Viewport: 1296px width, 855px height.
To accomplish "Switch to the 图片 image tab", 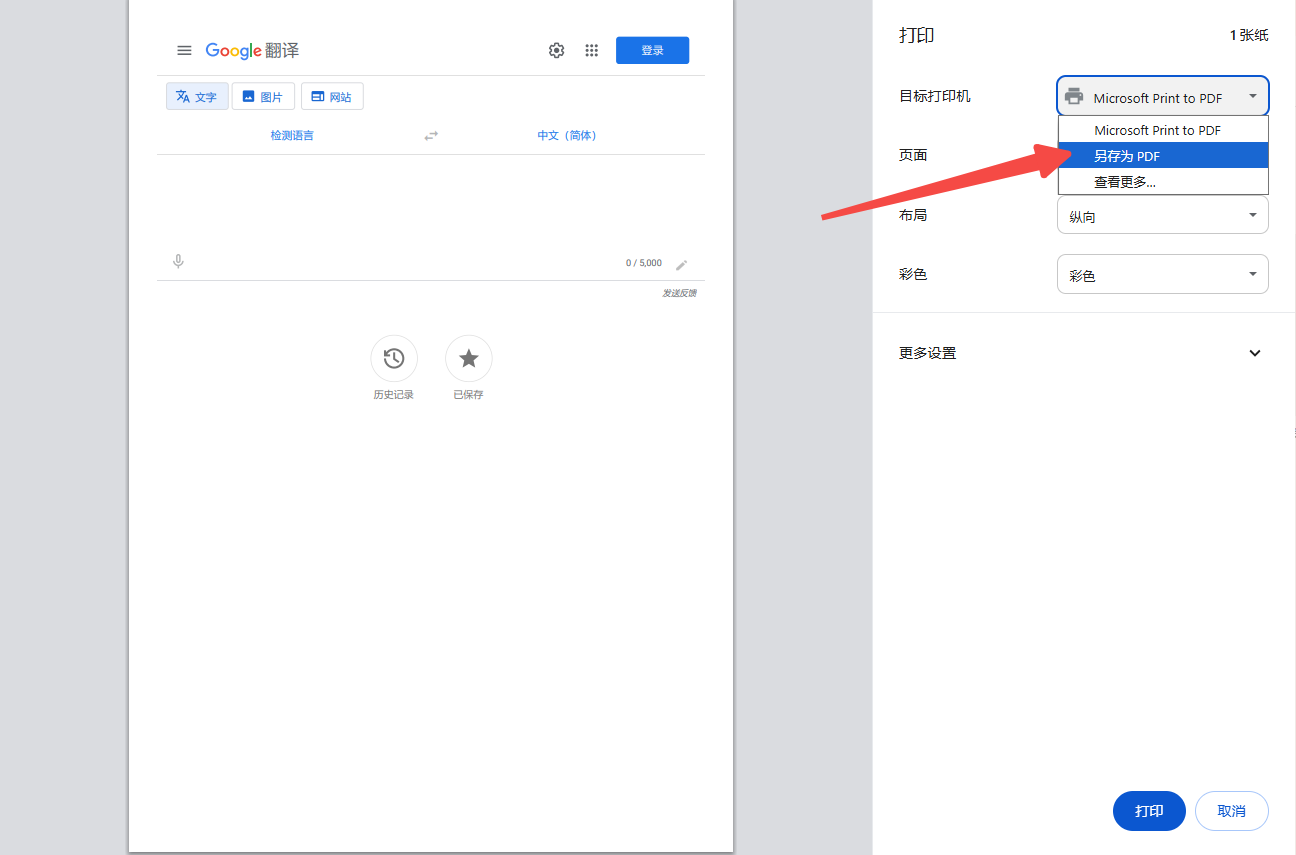I will click(263, 97).
